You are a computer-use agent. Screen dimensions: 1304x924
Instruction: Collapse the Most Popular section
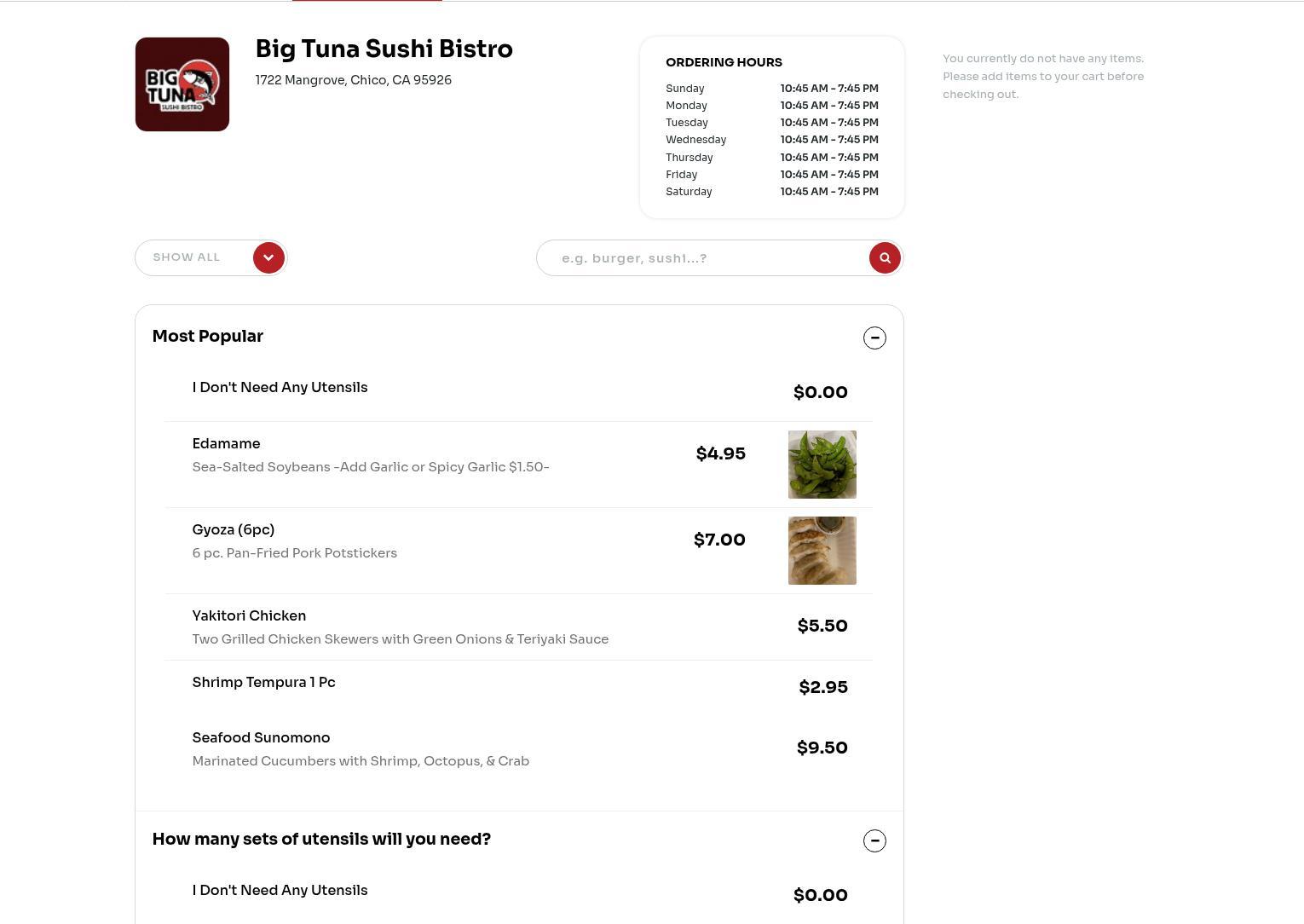(x=874, y=338)
